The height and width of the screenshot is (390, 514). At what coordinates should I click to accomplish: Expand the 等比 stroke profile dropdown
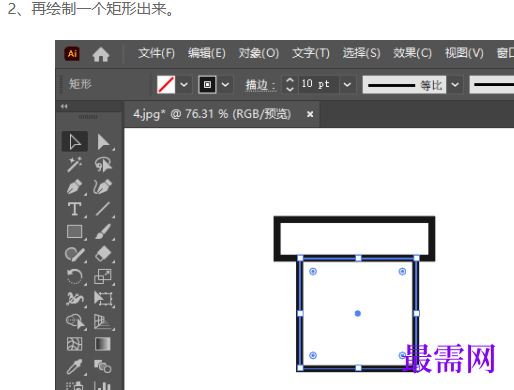tap(455, 85)
